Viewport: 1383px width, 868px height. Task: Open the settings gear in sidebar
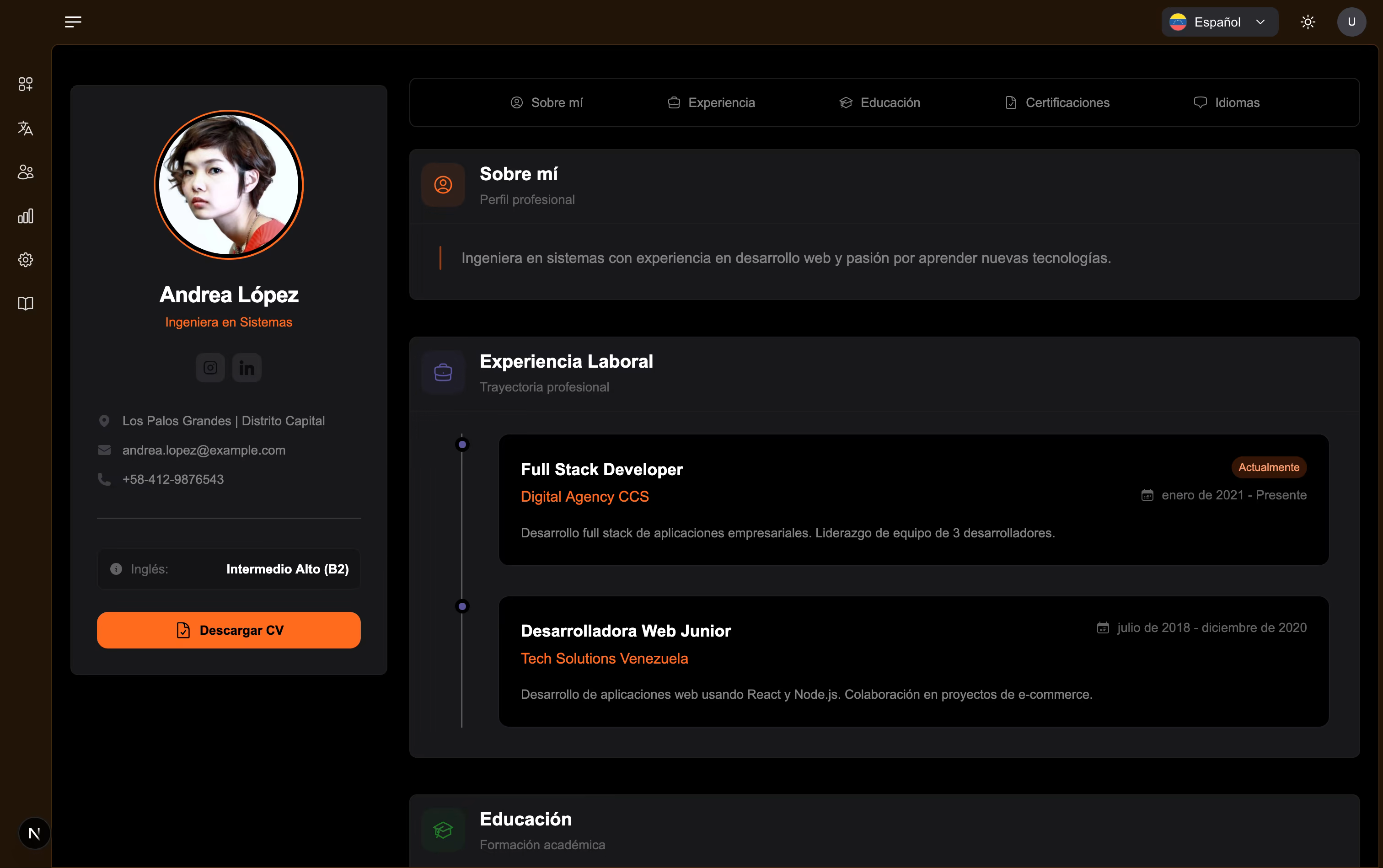[25, 259]
